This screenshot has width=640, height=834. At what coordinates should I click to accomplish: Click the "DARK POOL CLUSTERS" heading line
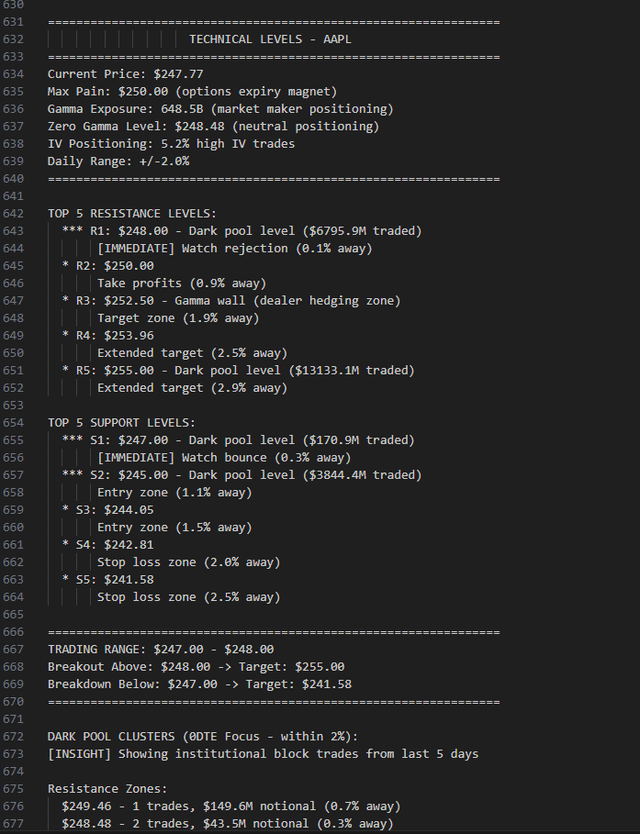coord(202,736)
